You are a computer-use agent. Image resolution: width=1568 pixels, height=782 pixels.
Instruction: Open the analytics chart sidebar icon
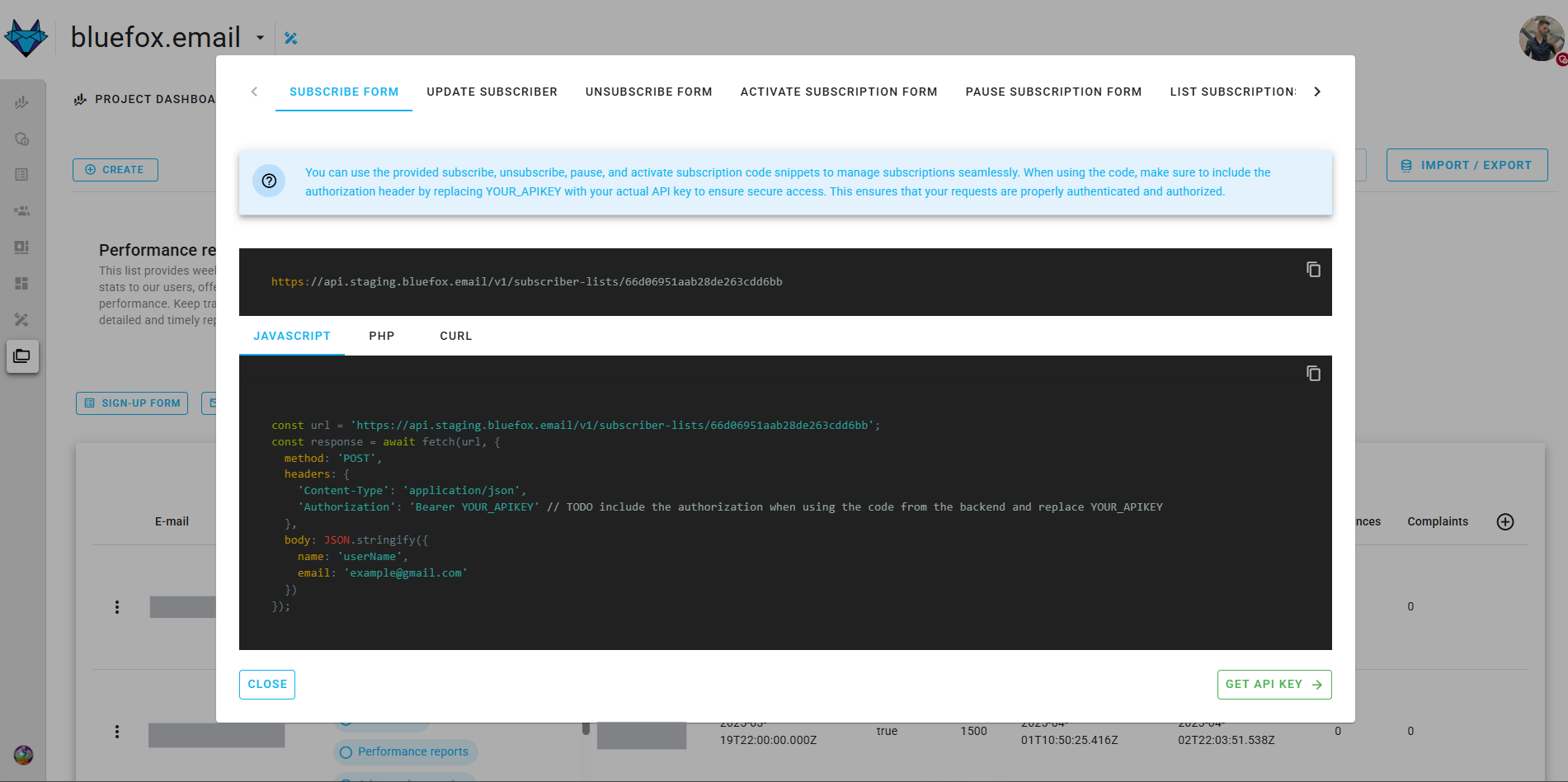[22, 102]
